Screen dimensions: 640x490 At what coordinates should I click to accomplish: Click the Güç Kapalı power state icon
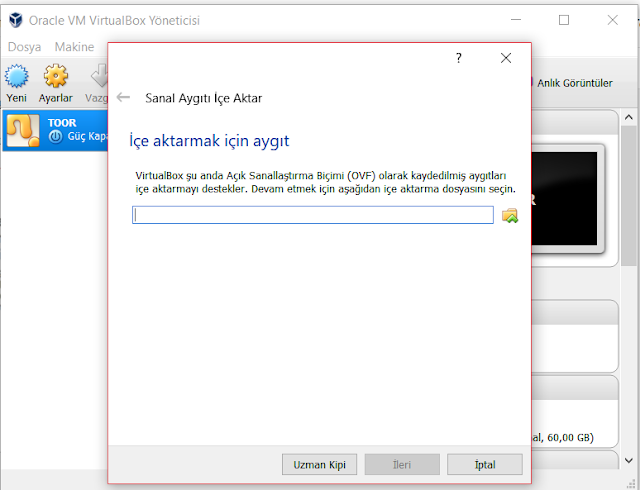[56, 137]
